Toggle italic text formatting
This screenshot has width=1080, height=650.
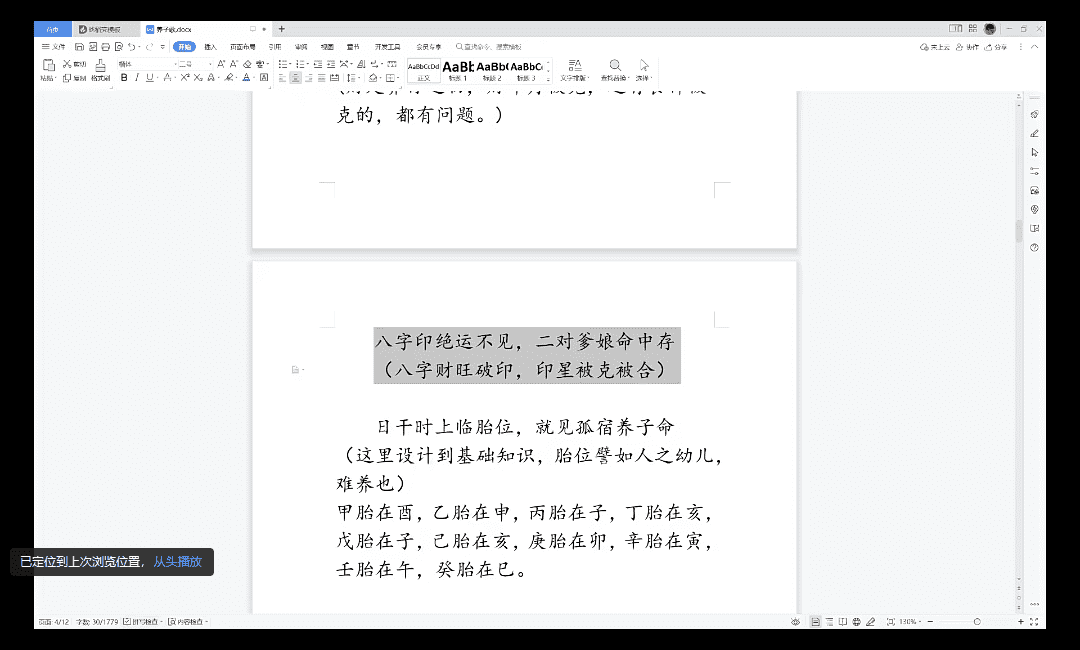point(137,78)
